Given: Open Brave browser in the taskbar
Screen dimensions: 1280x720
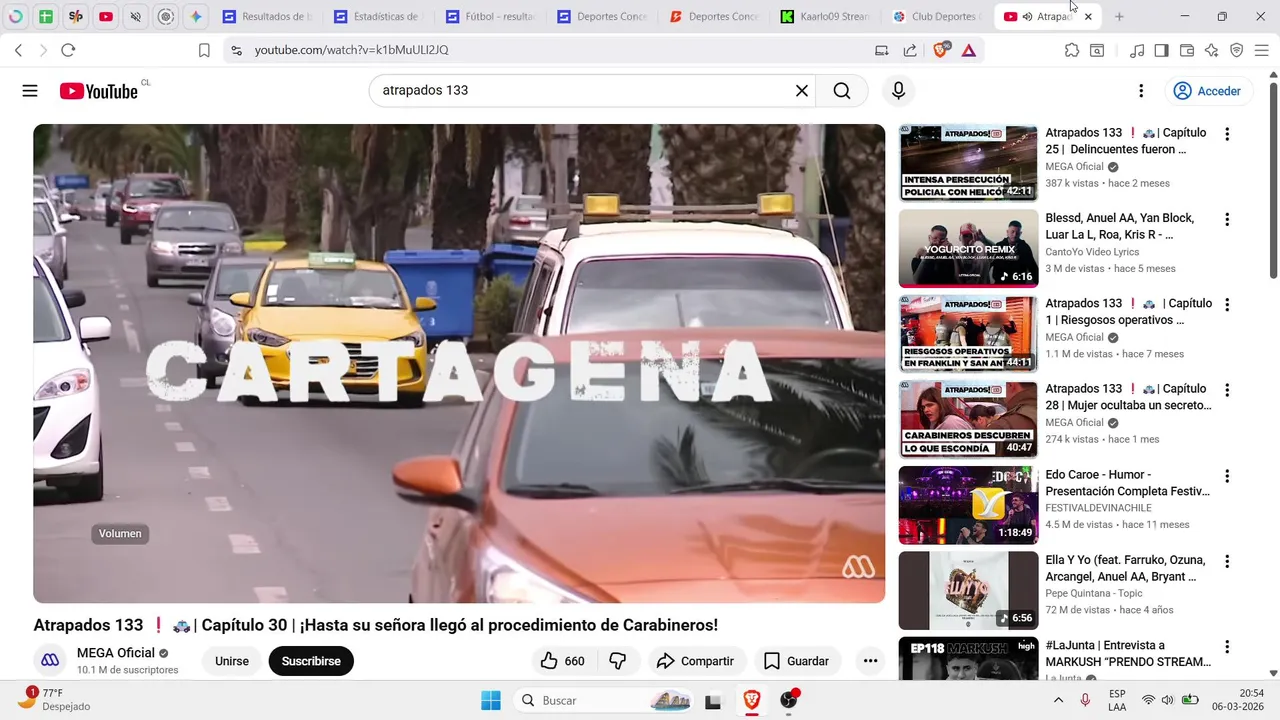Looking at the screenshot, I should point(751,700).
